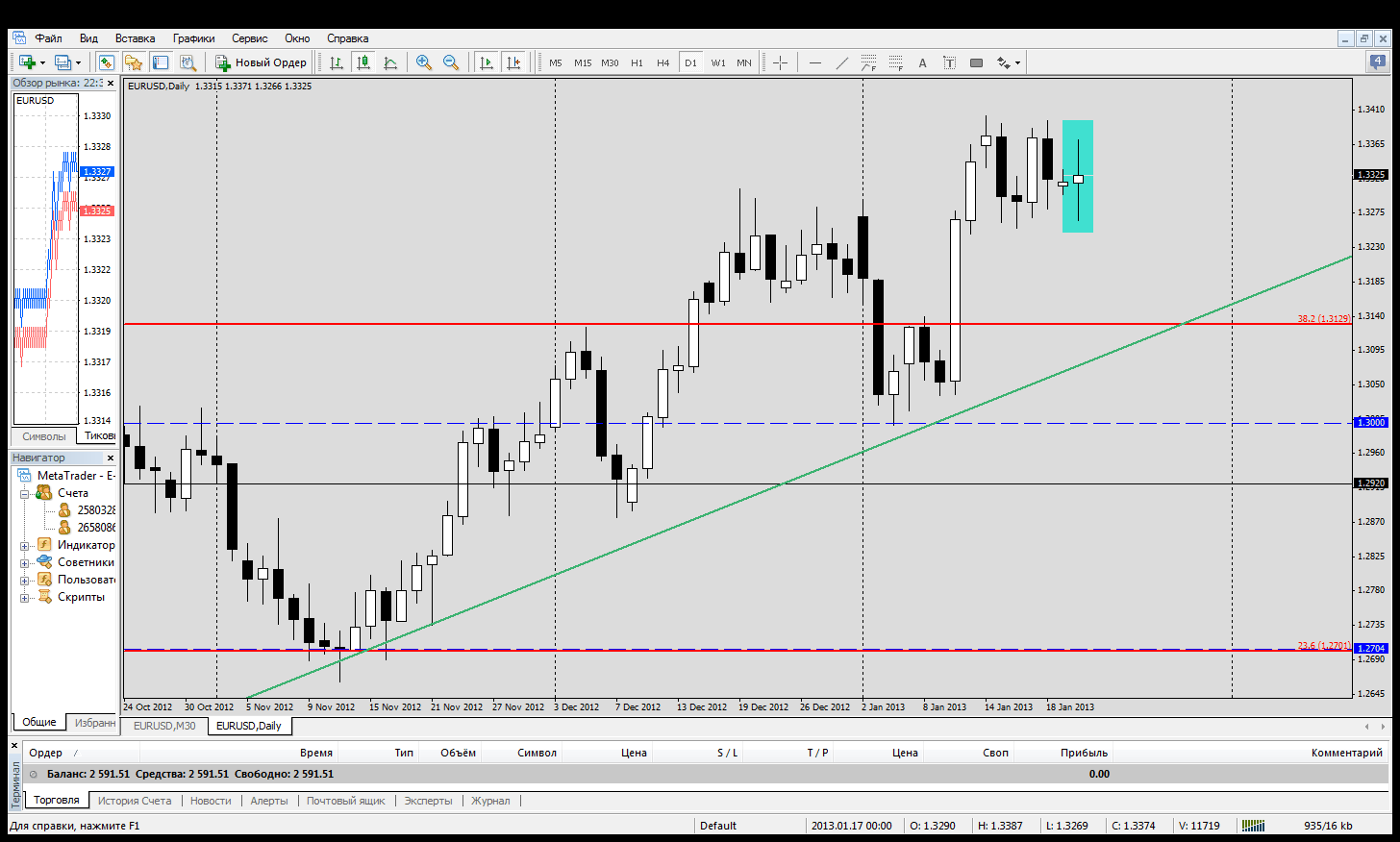The height and width of the screenshot is (842, 1400).
Task: Select the H4 timeframe button
Action: click(662, 62)
